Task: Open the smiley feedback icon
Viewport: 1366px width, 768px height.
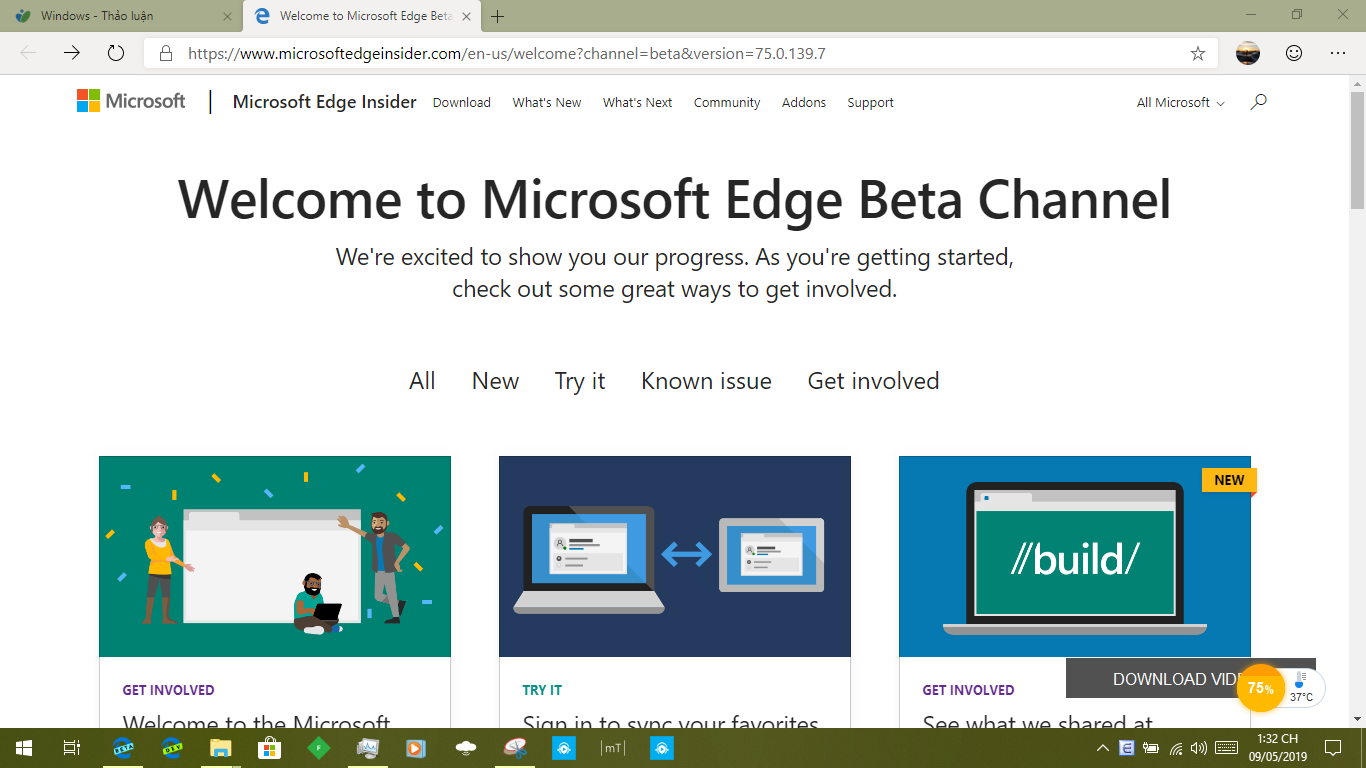Action: pos(1294,53)
